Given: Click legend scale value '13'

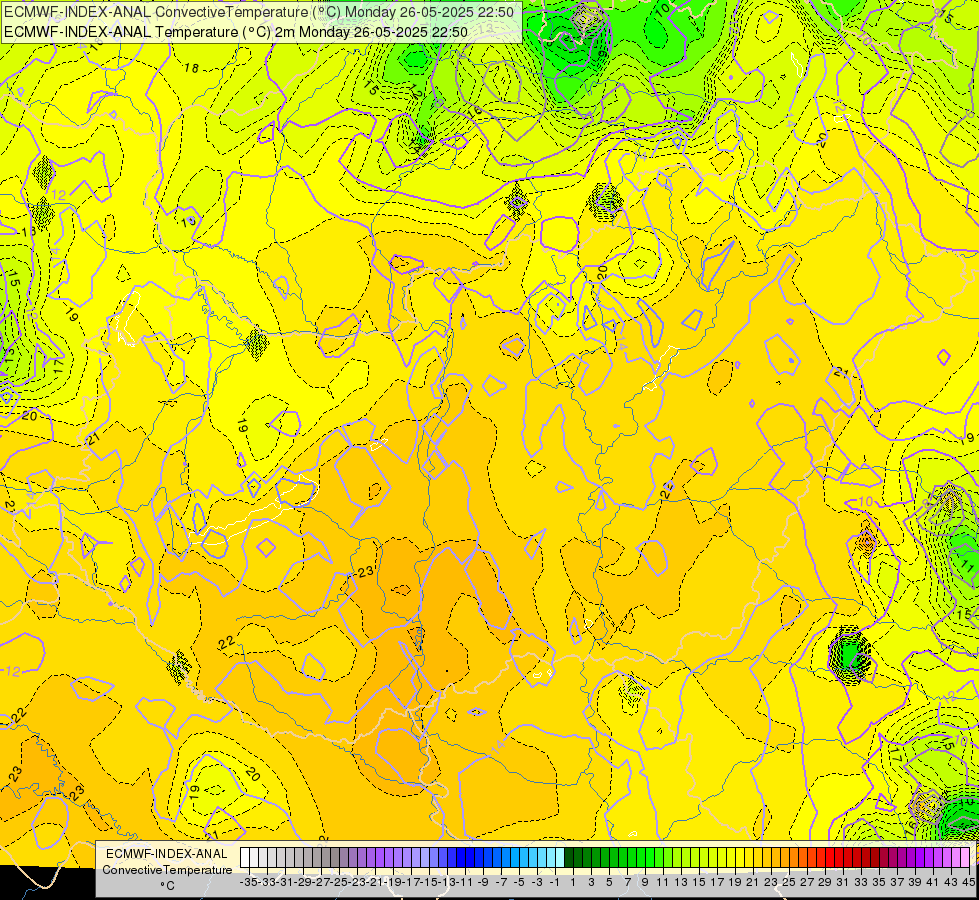Looking at the screenshot, I should pos(681,882).
